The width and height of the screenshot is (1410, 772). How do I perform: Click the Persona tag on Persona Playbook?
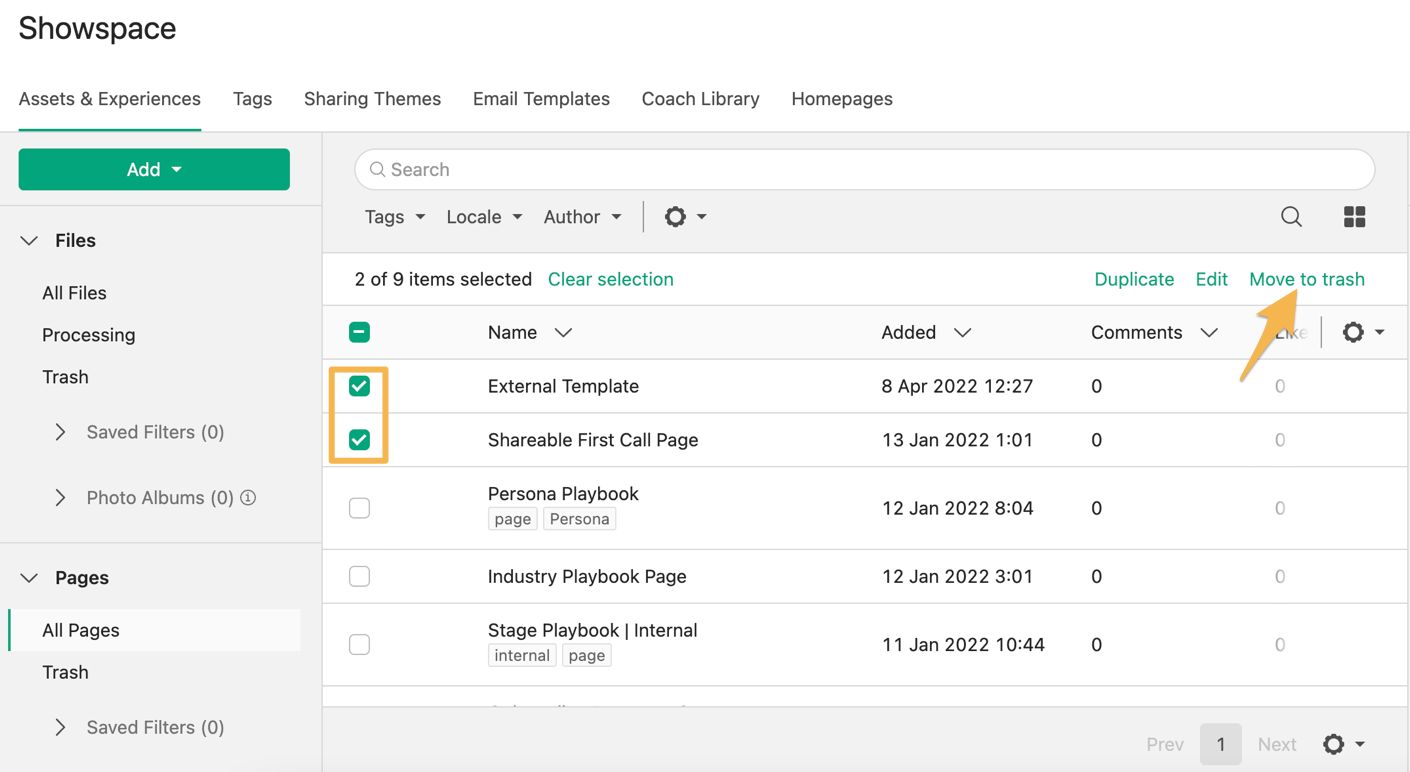pos(580,519)
